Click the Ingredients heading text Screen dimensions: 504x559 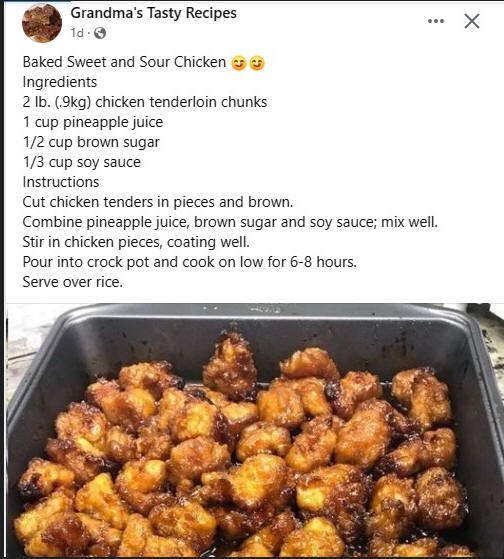point(60,82)
